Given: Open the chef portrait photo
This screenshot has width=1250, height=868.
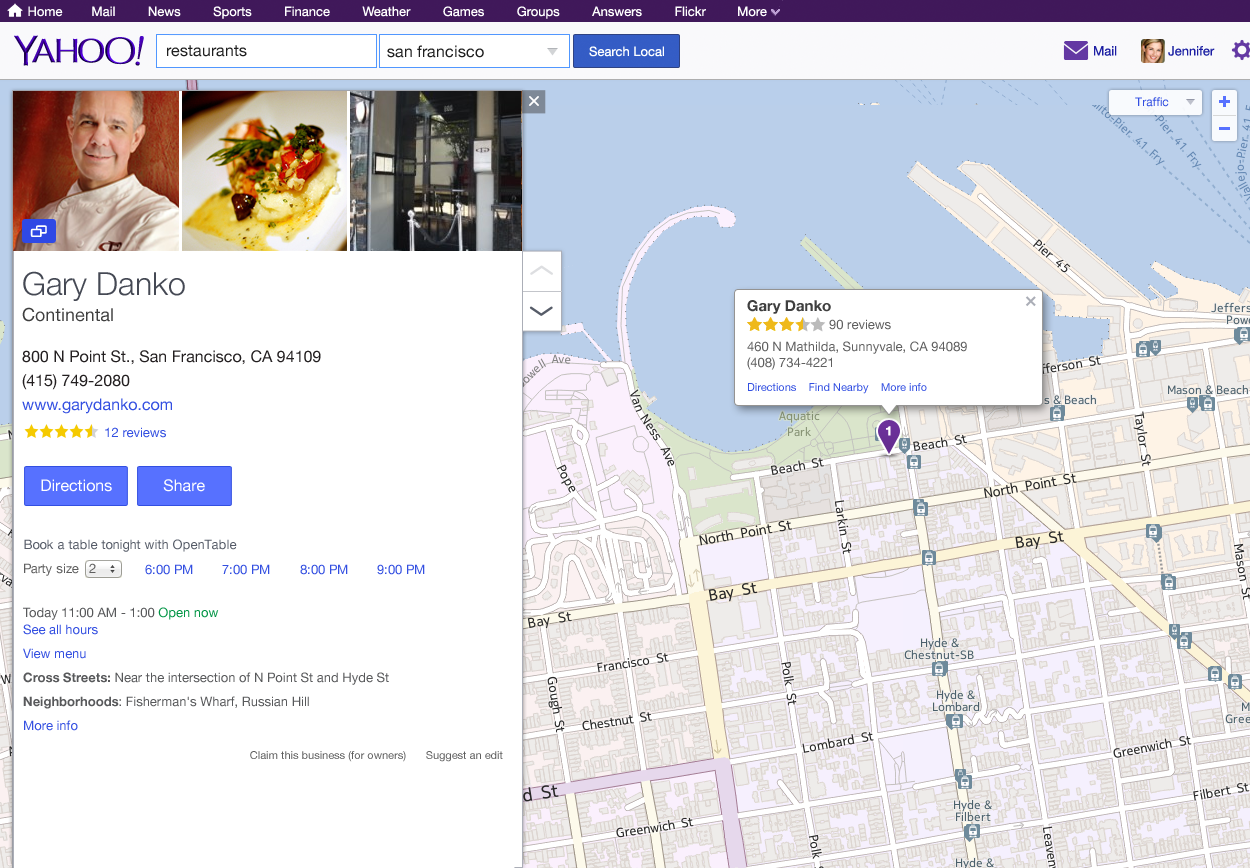Looking at the screenshot, I should pyautogui.click(x=96, y=171).
